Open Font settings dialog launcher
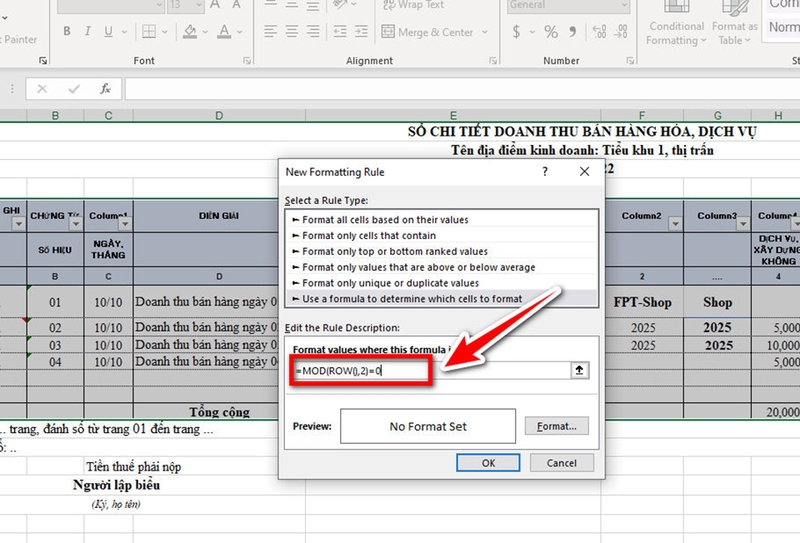This screenshot has width=800, height=543. click(x=247, y=61)
